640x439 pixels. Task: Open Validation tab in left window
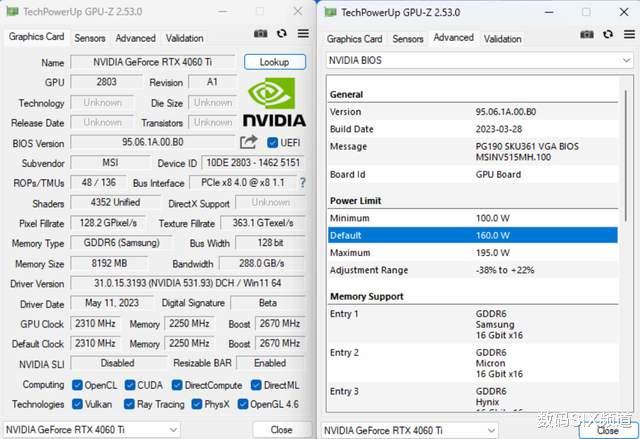(x=184, y=38)
